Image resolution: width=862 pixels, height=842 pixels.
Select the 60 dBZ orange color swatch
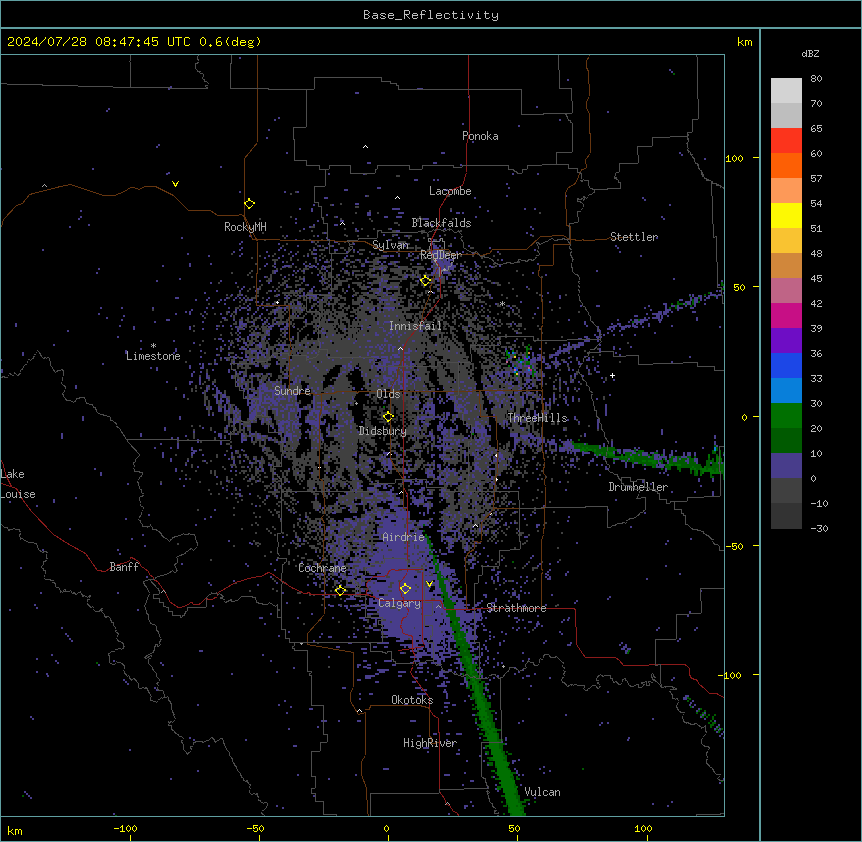coord(786,165)
